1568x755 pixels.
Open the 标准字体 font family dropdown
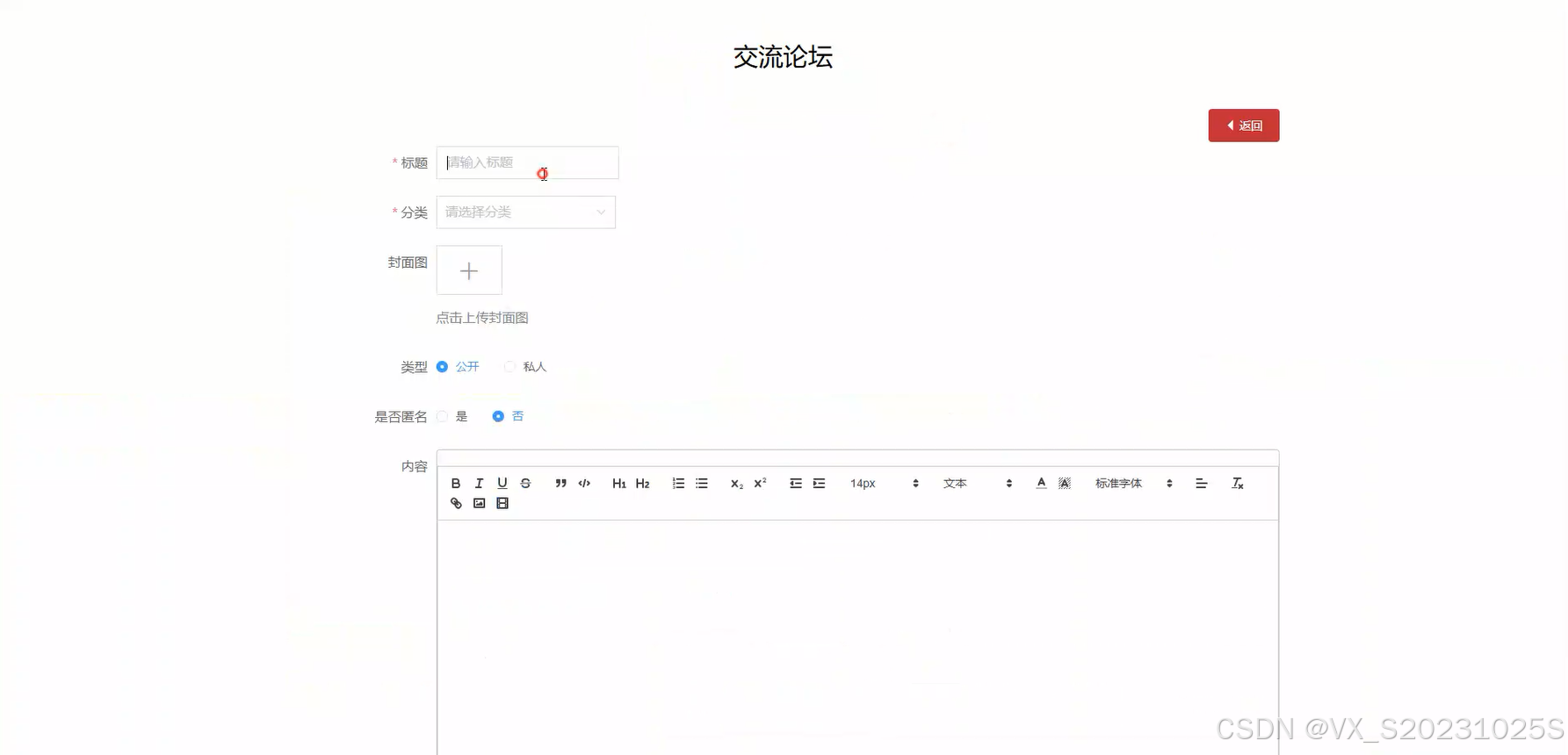coord(1133,484)
